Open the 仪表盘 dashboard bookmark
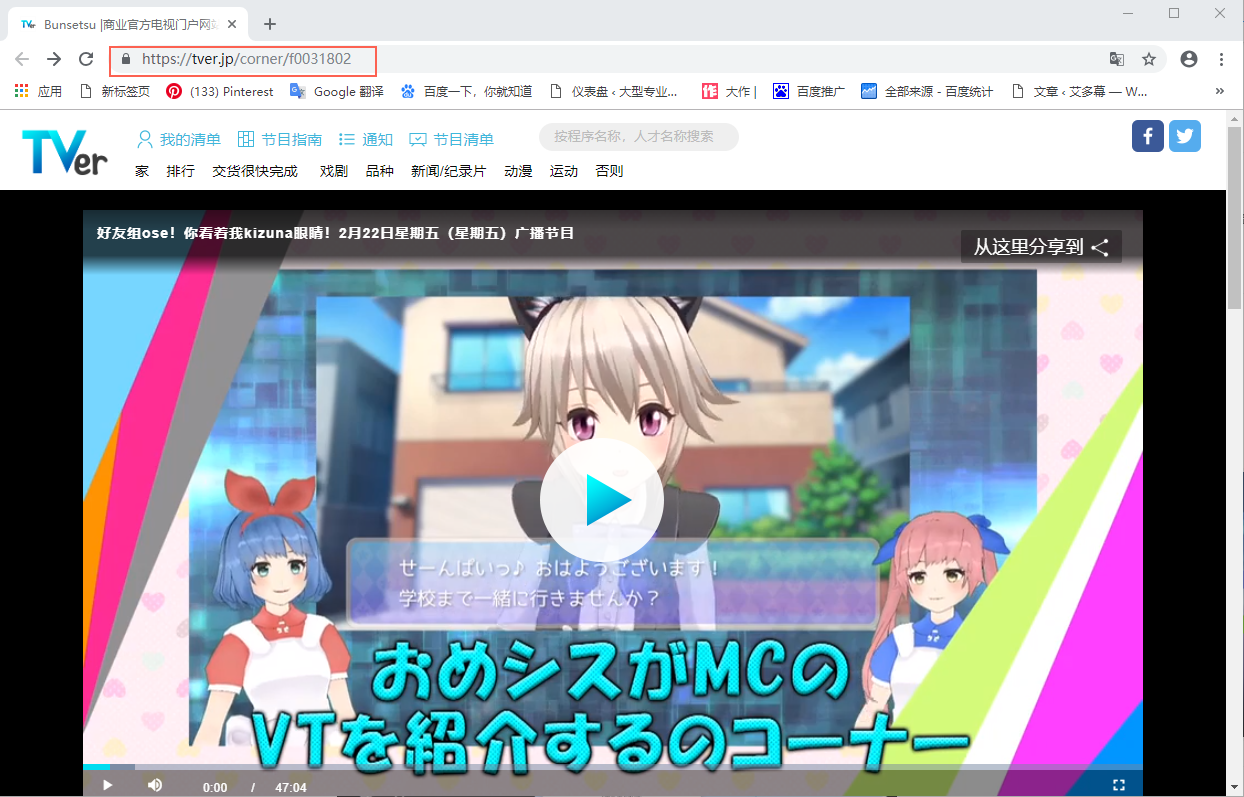Viewport: 1244px width, 797px height. [x=614, y=91]
